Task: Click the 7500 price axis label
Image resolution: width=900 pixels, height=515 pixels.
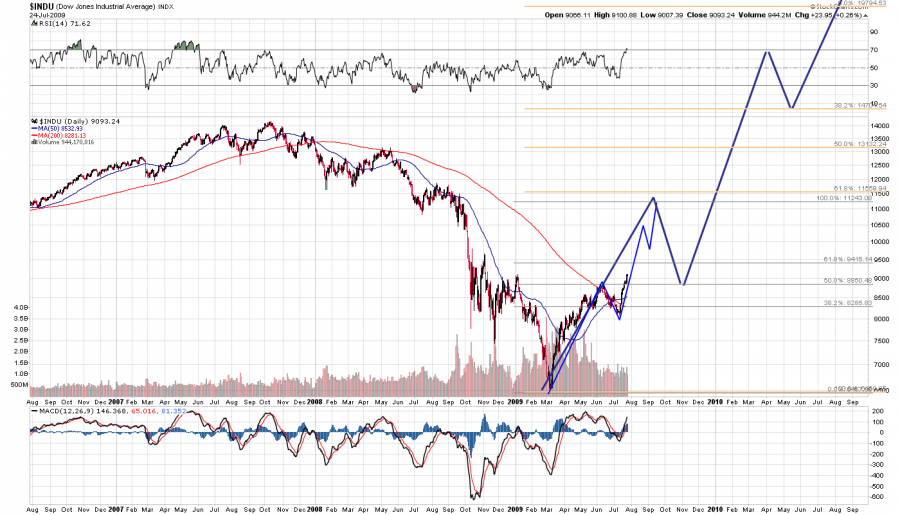Action: [881, 341]
